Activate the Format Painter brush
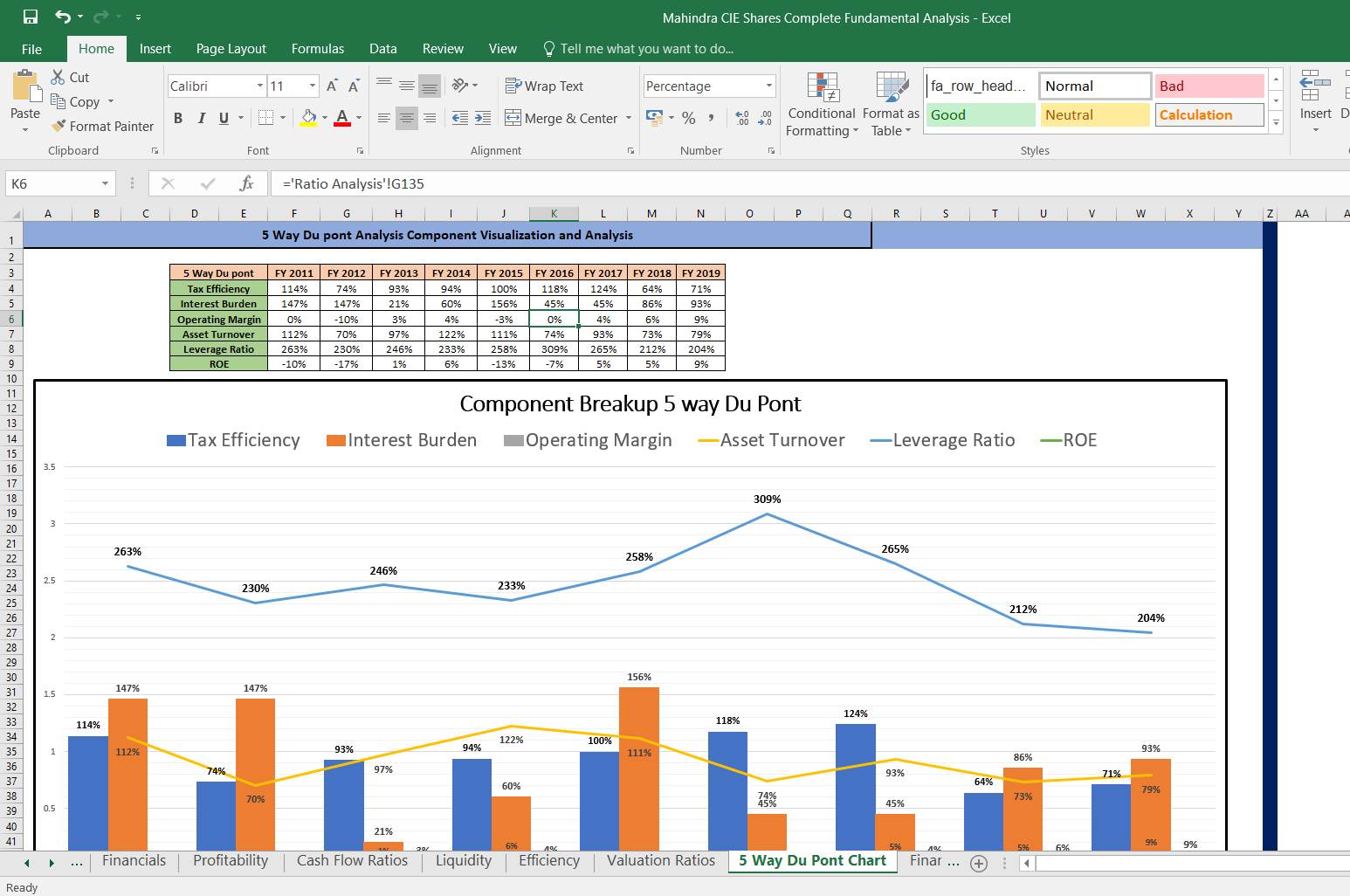The height and width of the screenshot is (896, 1350). 102,126
